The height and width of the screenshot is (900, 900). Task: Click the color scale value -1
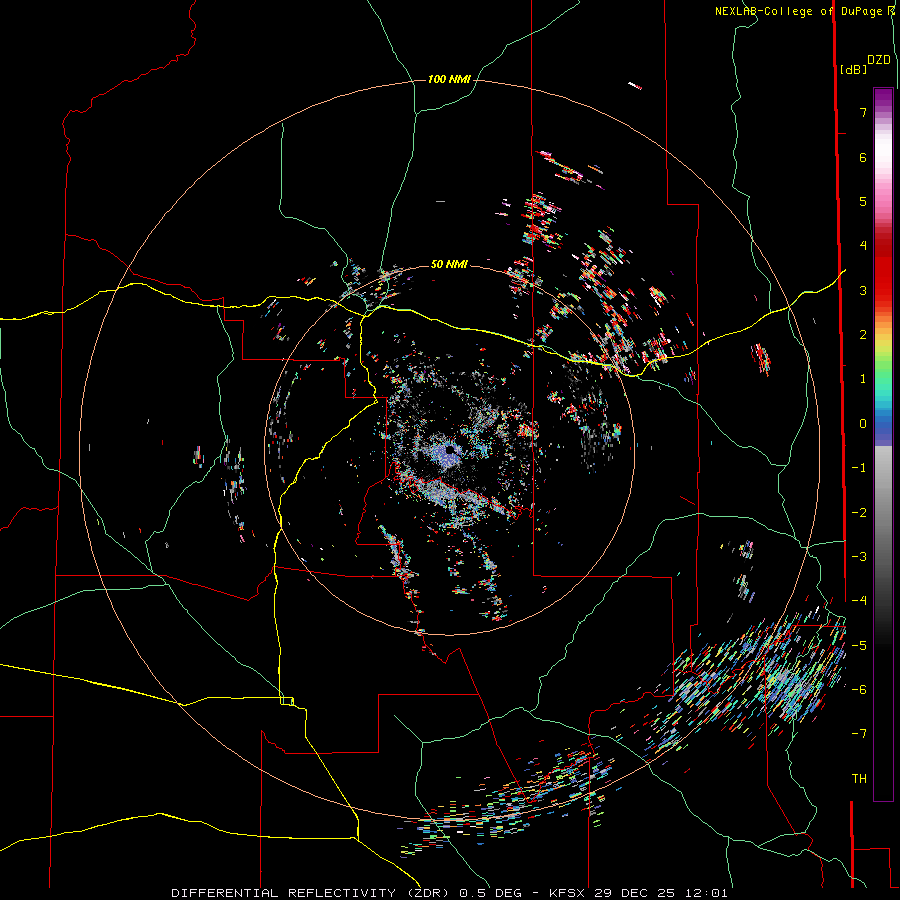(859, 468)
